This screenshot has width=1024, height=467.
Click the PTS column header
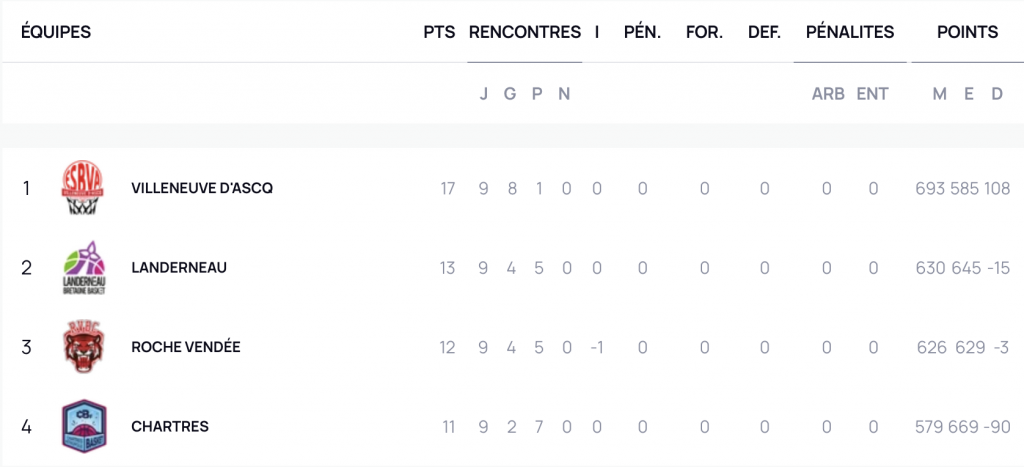(439, 32)
